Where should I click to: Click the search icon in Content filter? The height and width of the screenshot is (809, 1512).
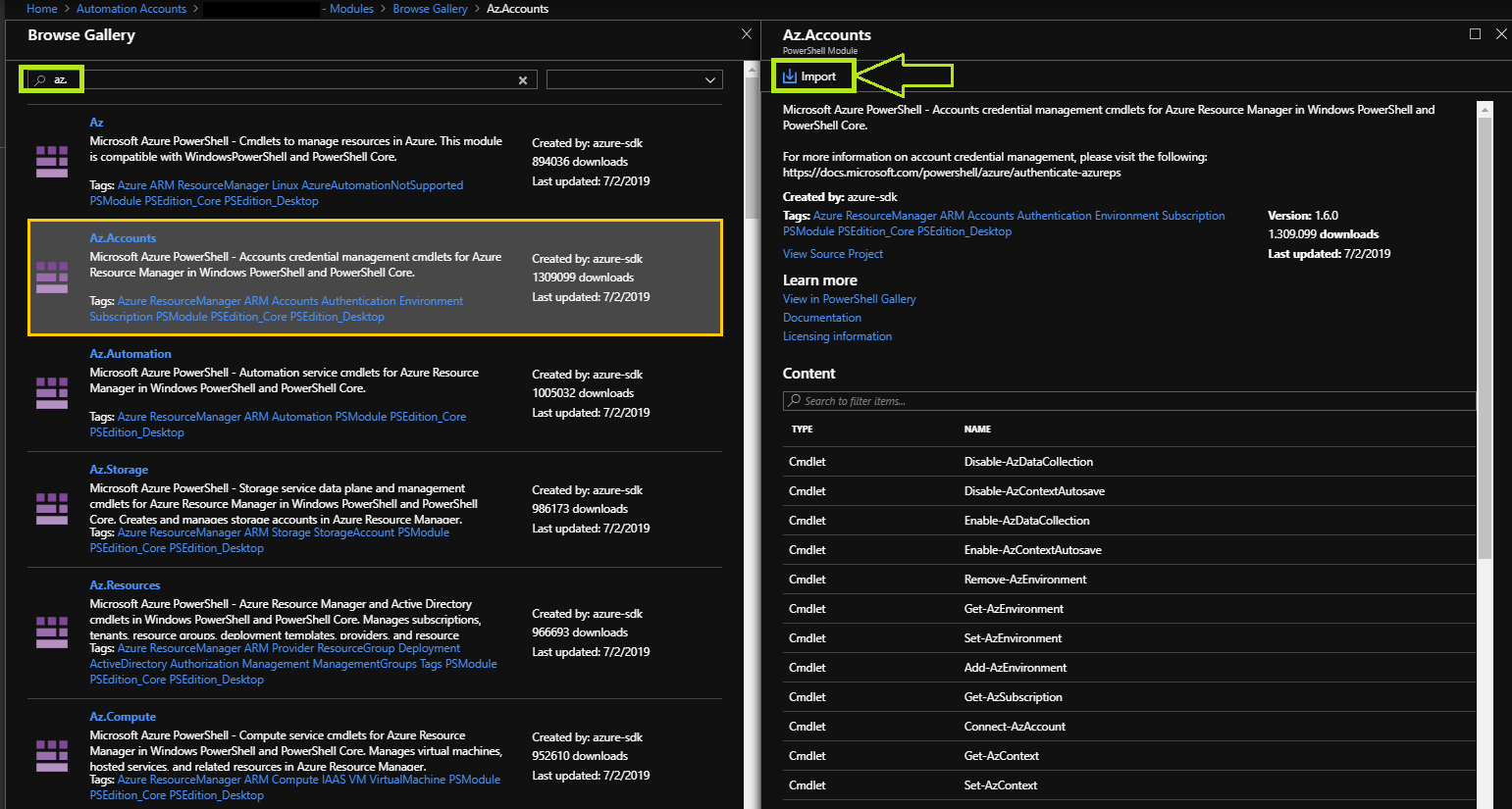tap(794, 401)
